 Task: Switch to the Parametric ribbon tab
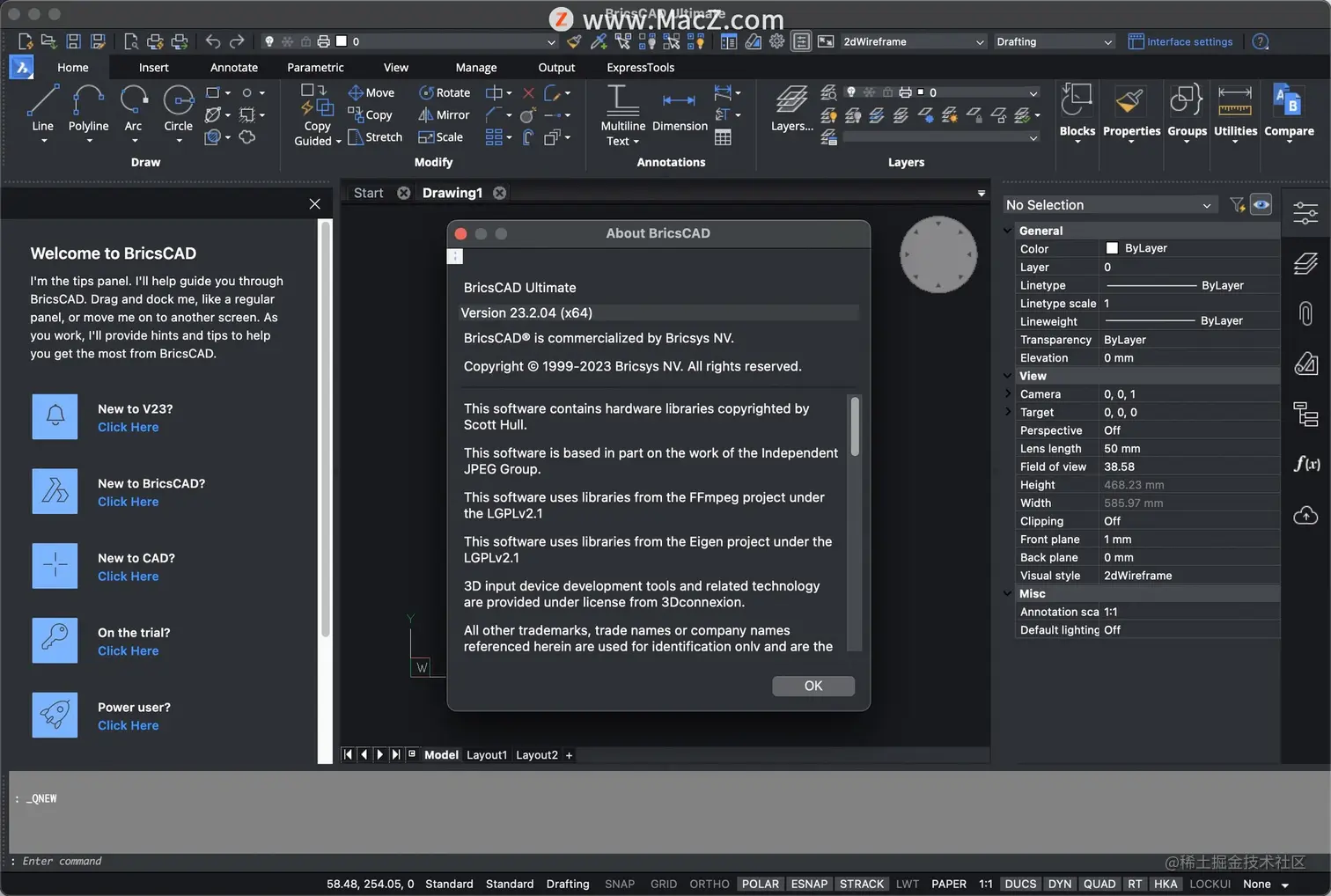pos(315,67)
